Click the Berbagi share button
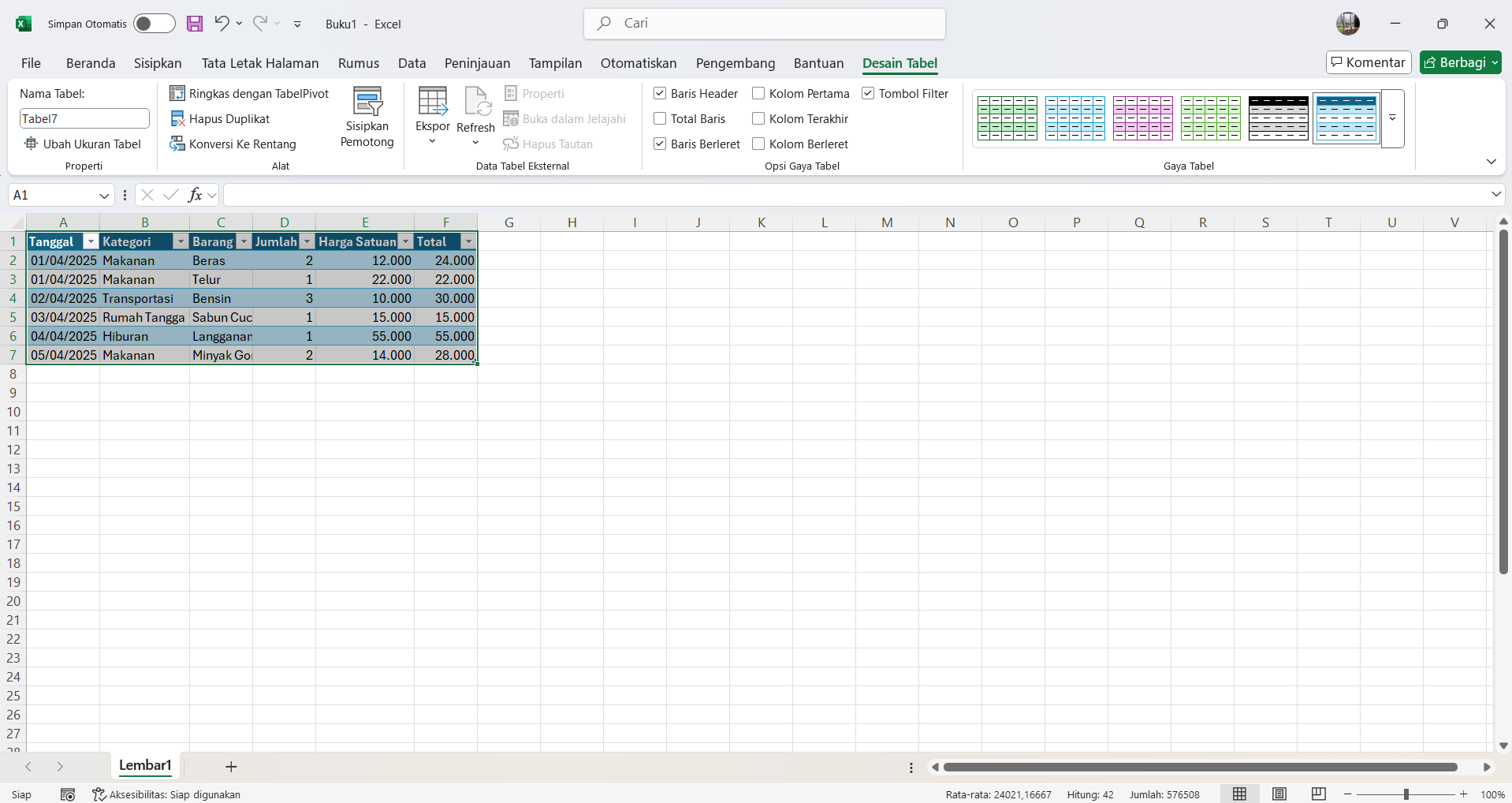1512x803 pixels. (x=1461, y=62)
